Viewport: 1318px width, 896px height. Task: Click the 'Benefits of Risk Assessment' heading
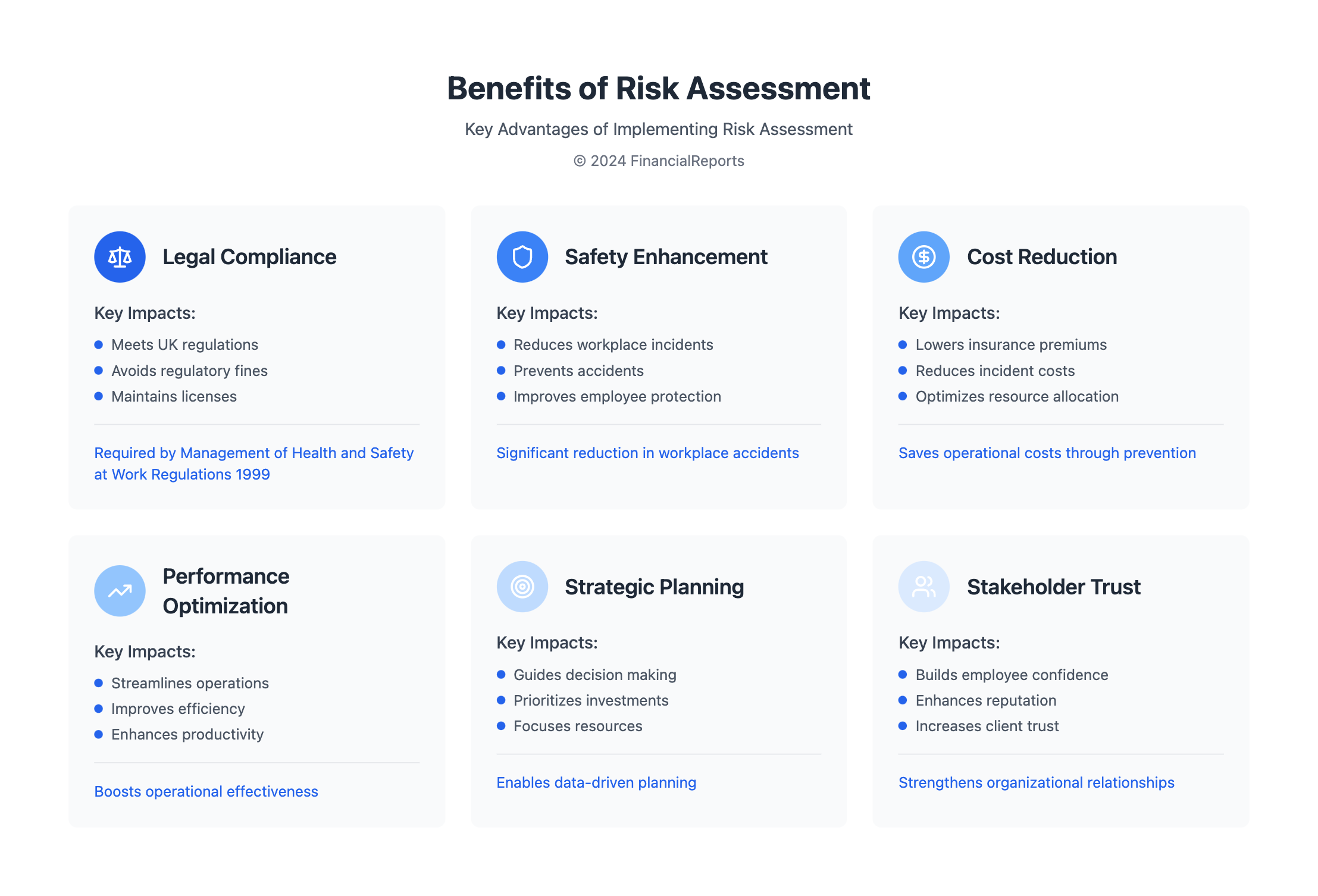click(659, 89)
